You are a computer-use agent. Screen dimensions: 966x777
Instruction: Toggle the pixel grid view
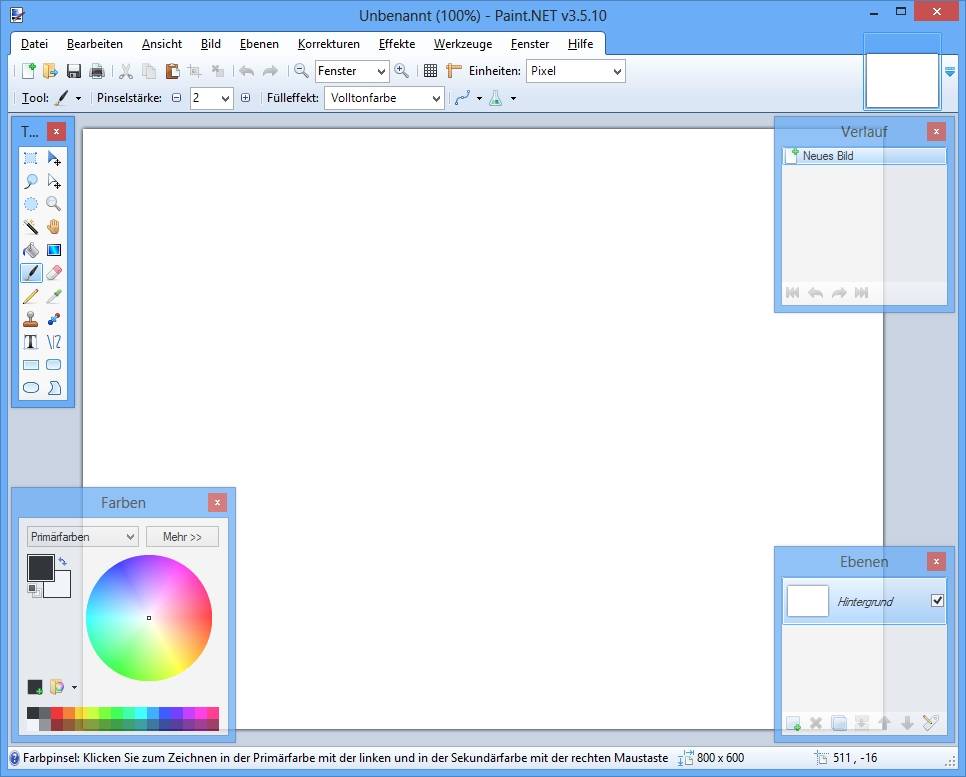431,71
